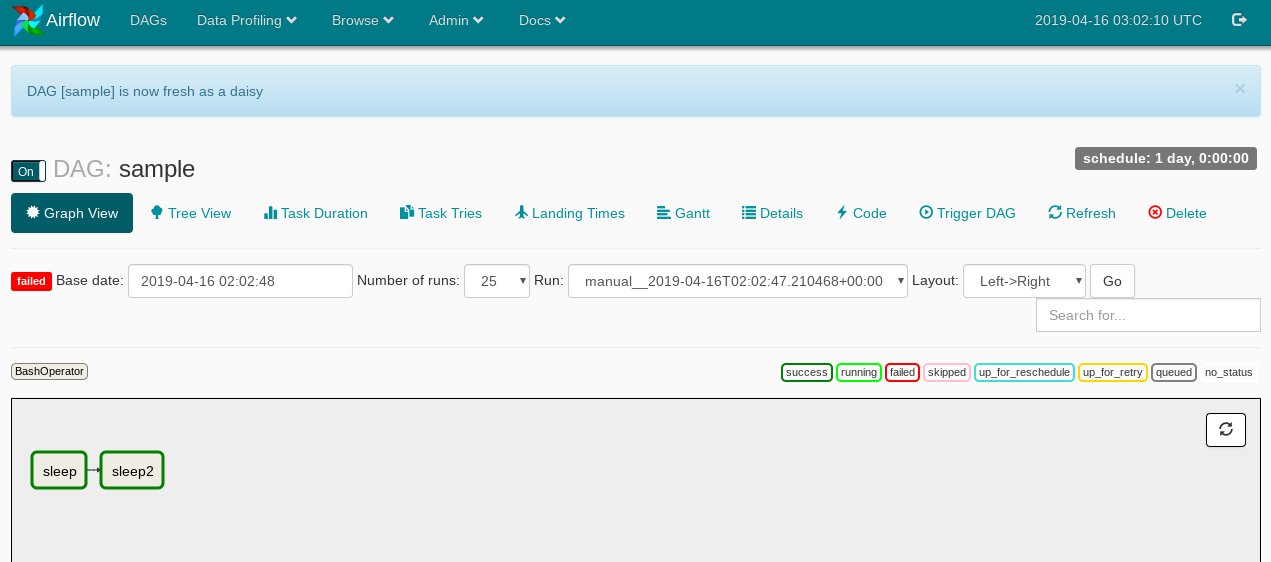This screenshot has height=562, width=1271.
Task: Click the Delete DAG link
Action: [x=1177, y=213]
